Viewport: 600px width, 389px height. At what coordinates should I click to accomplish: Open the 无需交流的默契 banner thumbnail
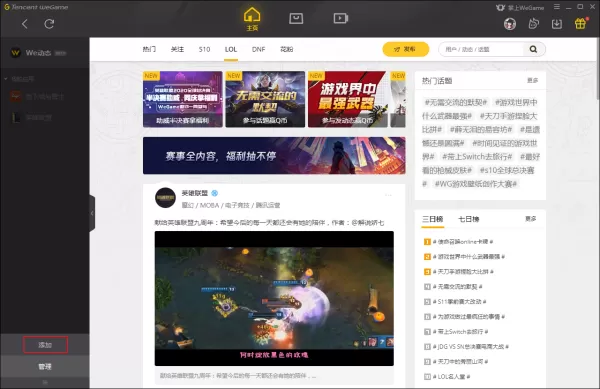[x=265, y=99]
